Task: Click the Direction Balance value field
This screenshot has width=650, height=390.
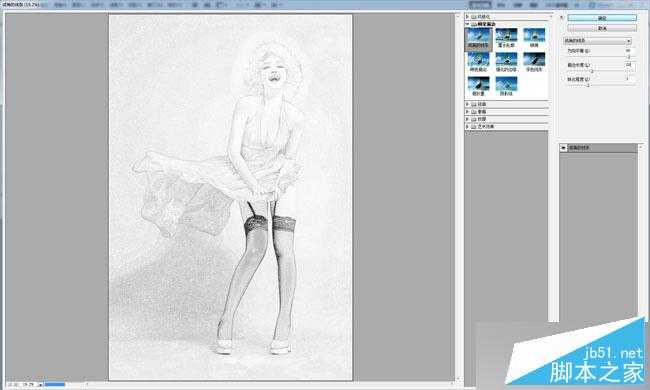Action: [x=628, y=51]
